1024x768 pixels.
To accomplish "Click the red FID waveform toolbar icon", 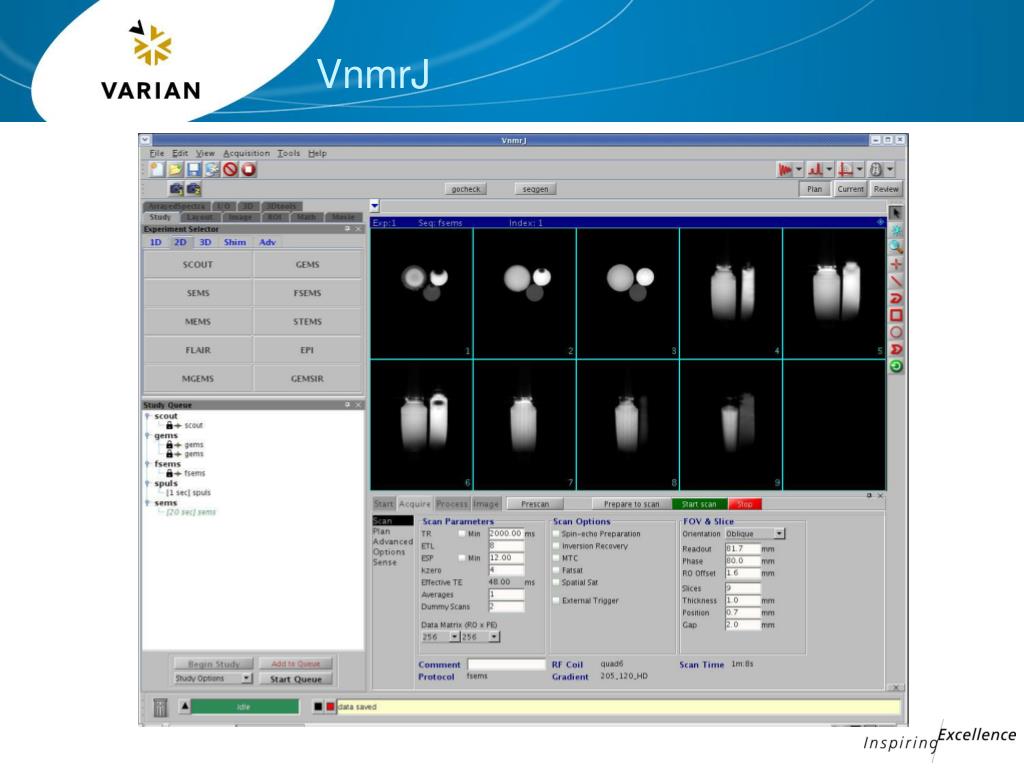I will tap(784, 170).
